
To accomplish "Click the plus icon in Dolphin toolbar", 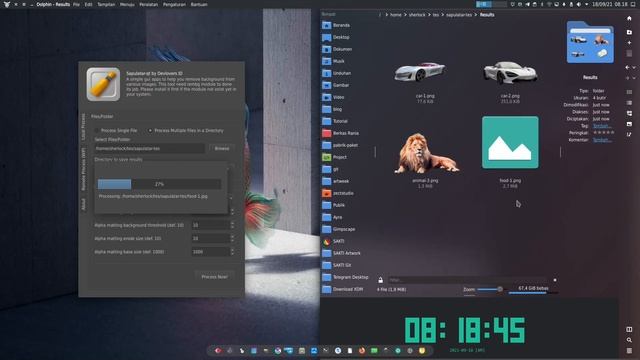I will [629, 42].
